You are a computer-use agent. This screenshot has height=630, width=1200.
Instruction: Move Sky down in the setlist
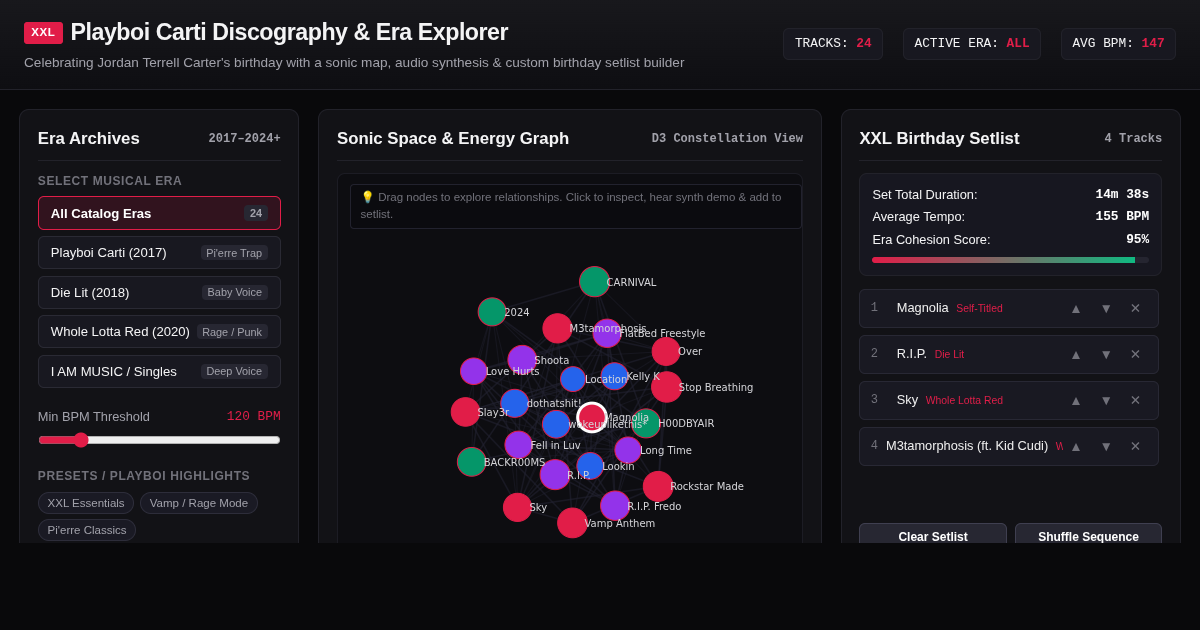coord(1106,400)
